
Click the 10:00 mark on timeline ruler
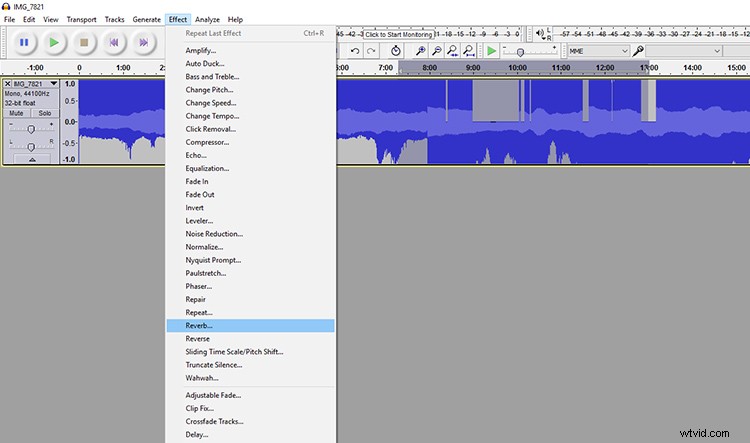[517, 68]
